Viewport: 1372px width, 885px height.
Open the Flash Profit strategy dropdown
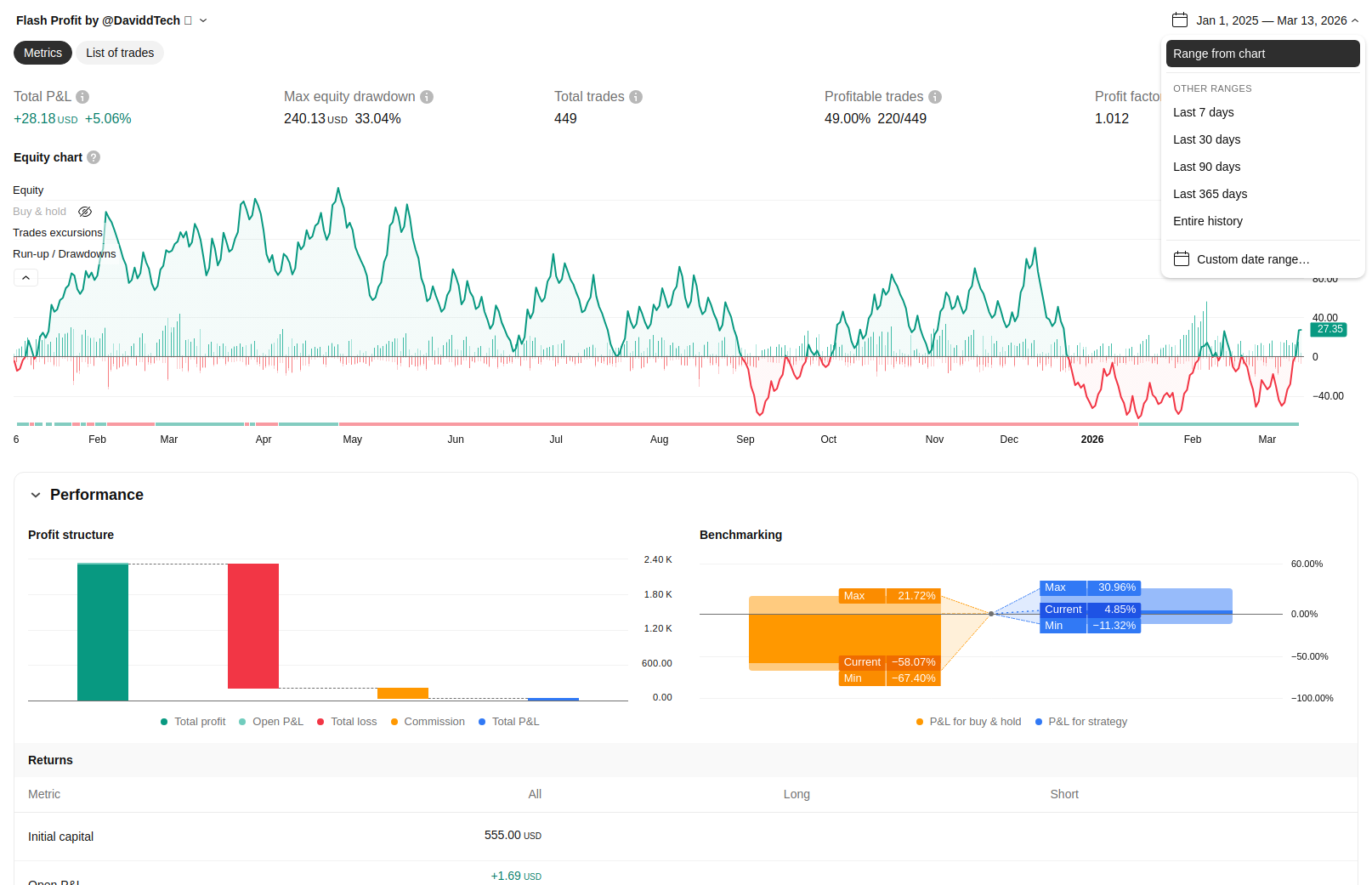coord(203,20)
